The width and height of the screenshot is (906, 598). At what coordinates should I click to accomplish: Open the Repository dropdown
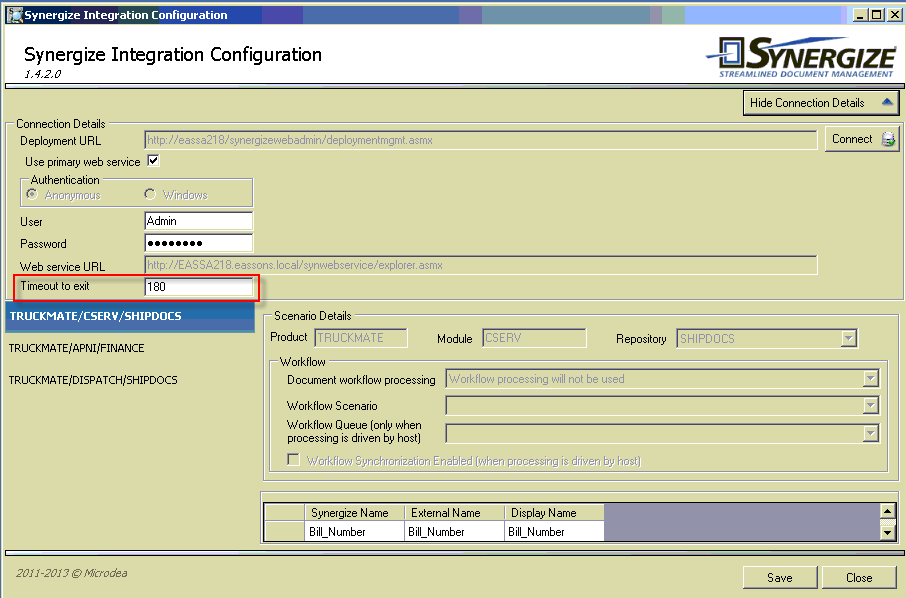pos(848,338)
